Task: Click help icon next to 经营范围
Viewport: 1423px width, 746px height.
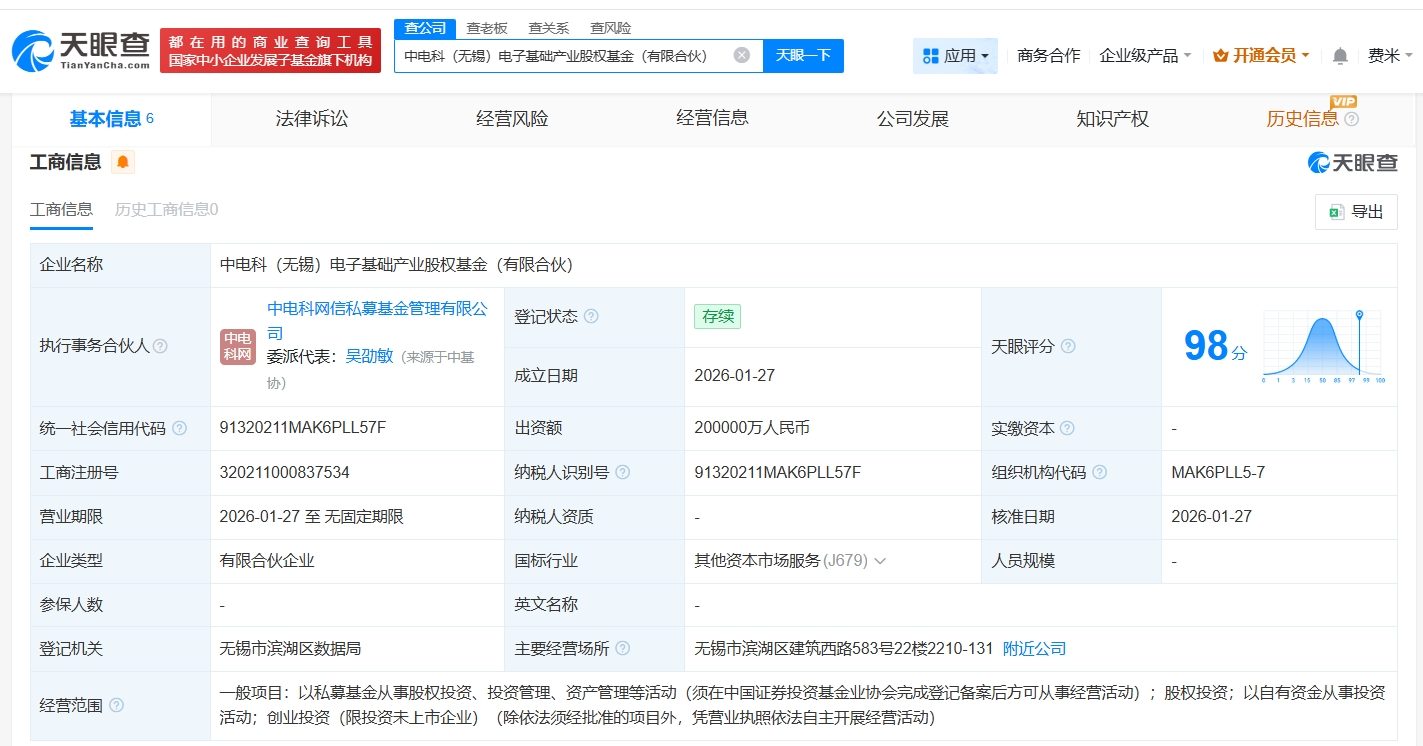Action: click(117, 705)
